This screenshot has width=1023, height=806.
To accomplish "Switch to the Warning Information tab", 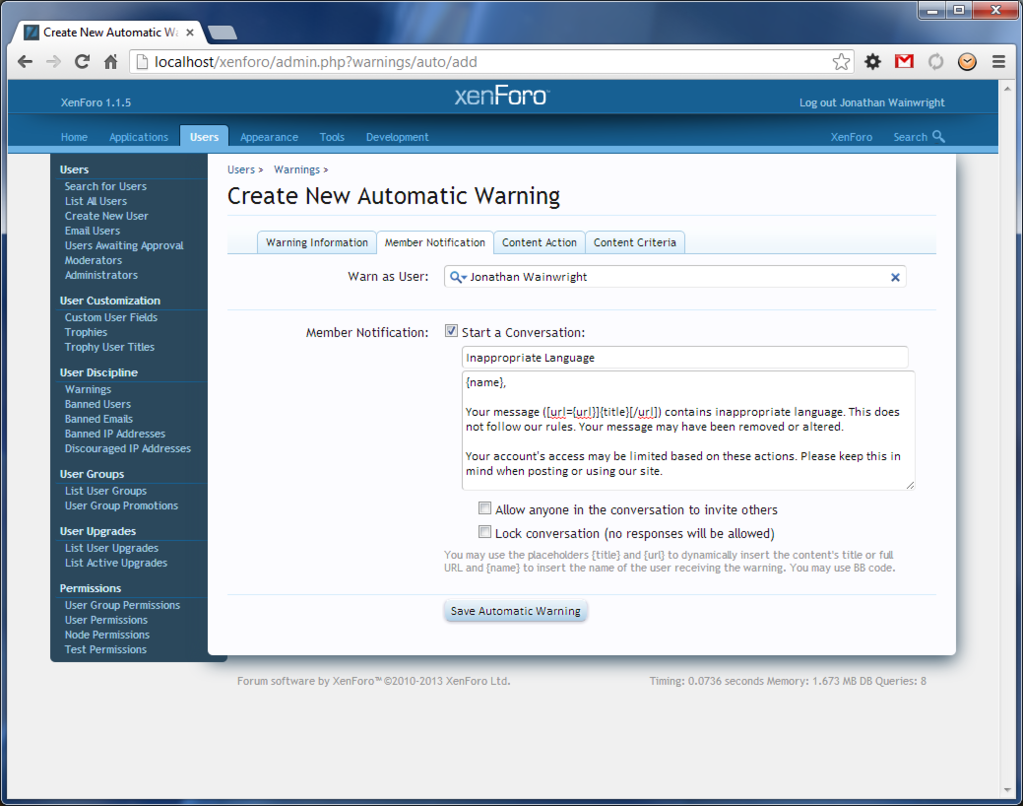I will (317, 243).
